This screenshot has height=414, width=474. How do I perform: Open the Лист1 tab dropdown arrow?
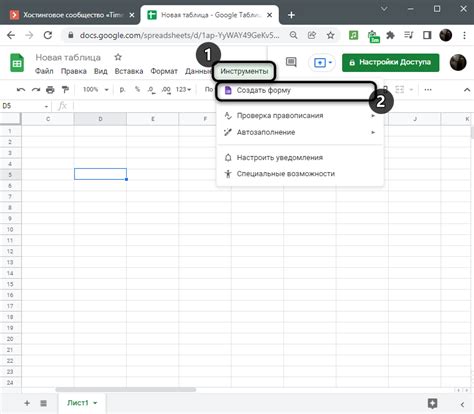(95, 403)
